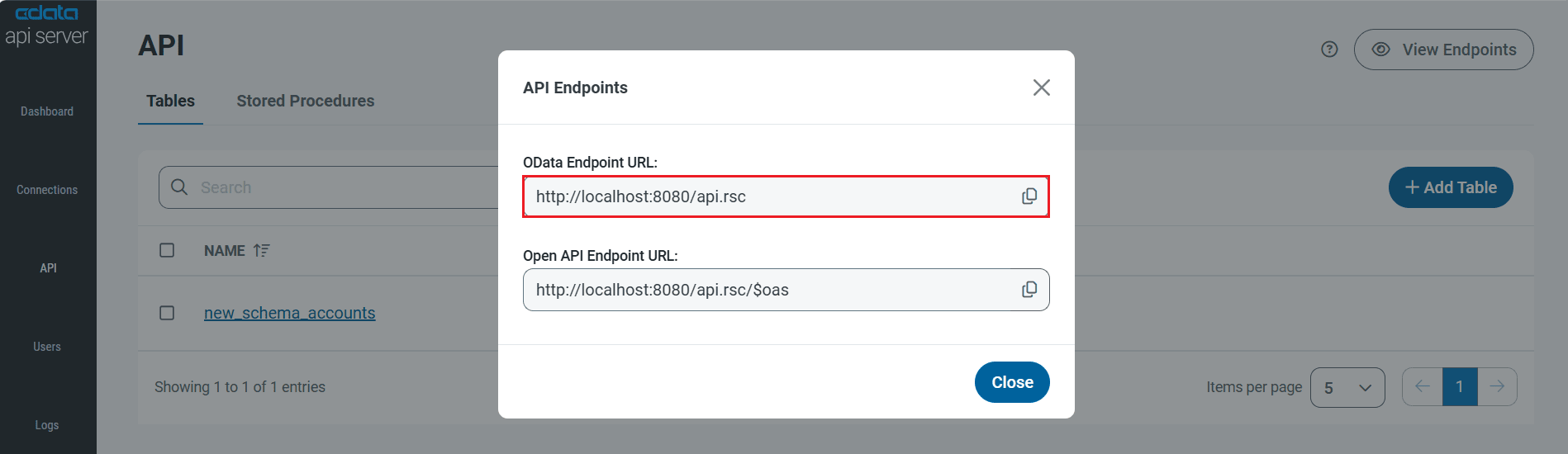Open the new_schema_accounts table link

[x=289, y=313]
